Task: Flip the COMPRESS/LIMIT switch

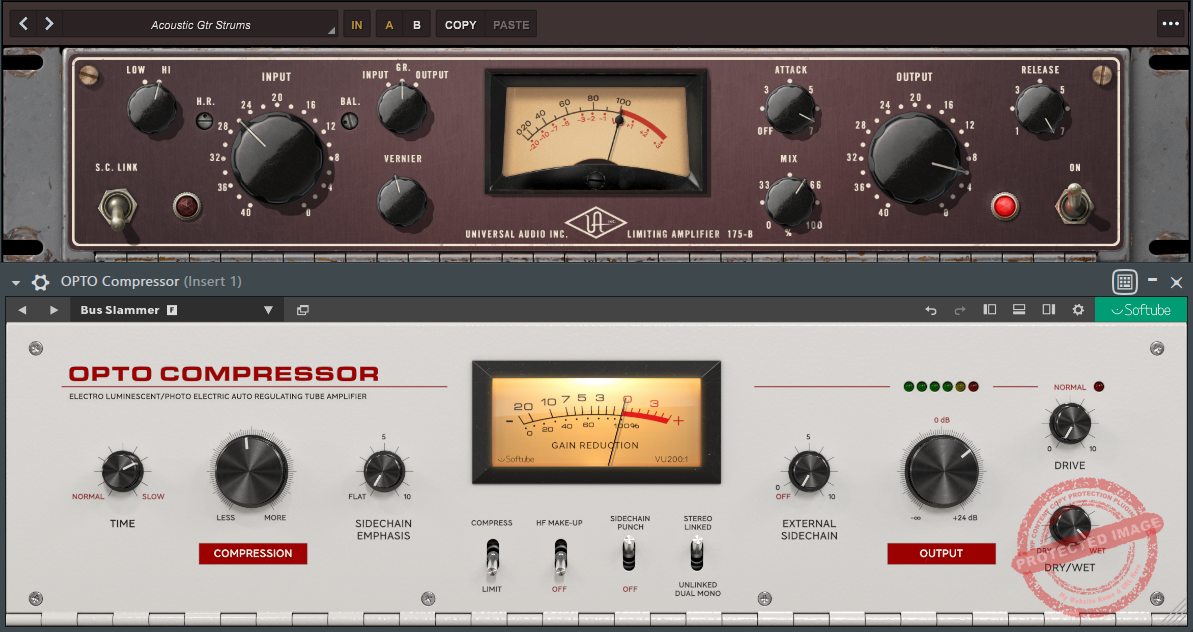Action: click(x=492, y=557)
